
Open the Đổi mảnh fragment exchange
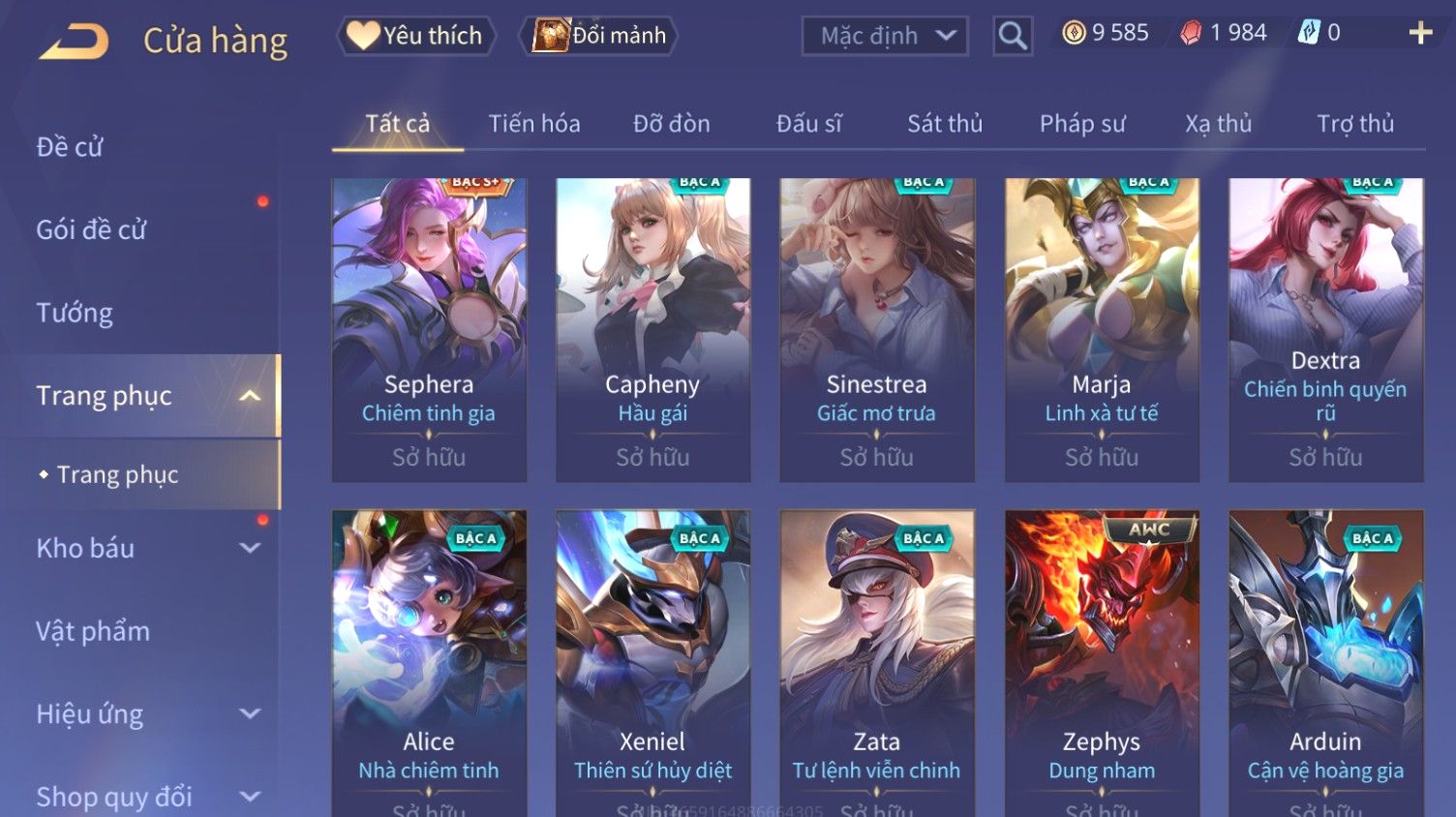click(x=599, y=36)
